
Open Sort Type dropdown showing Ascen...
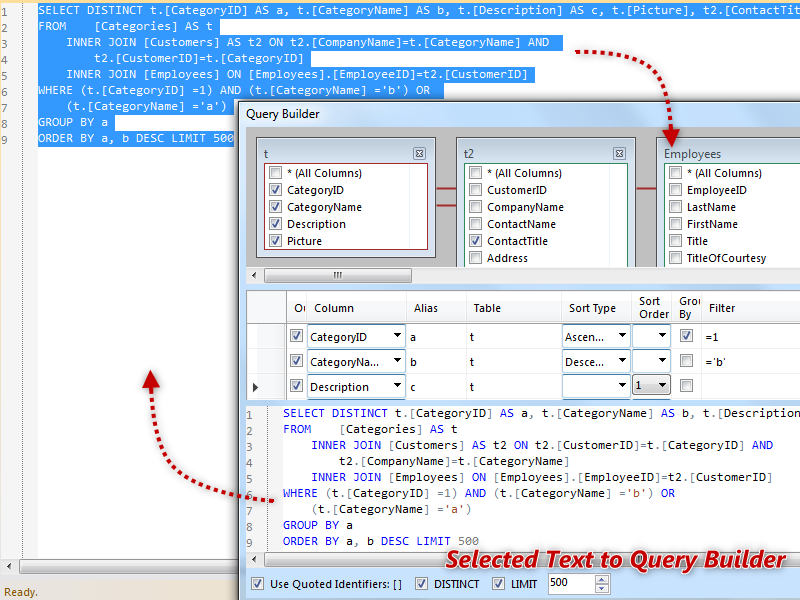pos(622,336)
